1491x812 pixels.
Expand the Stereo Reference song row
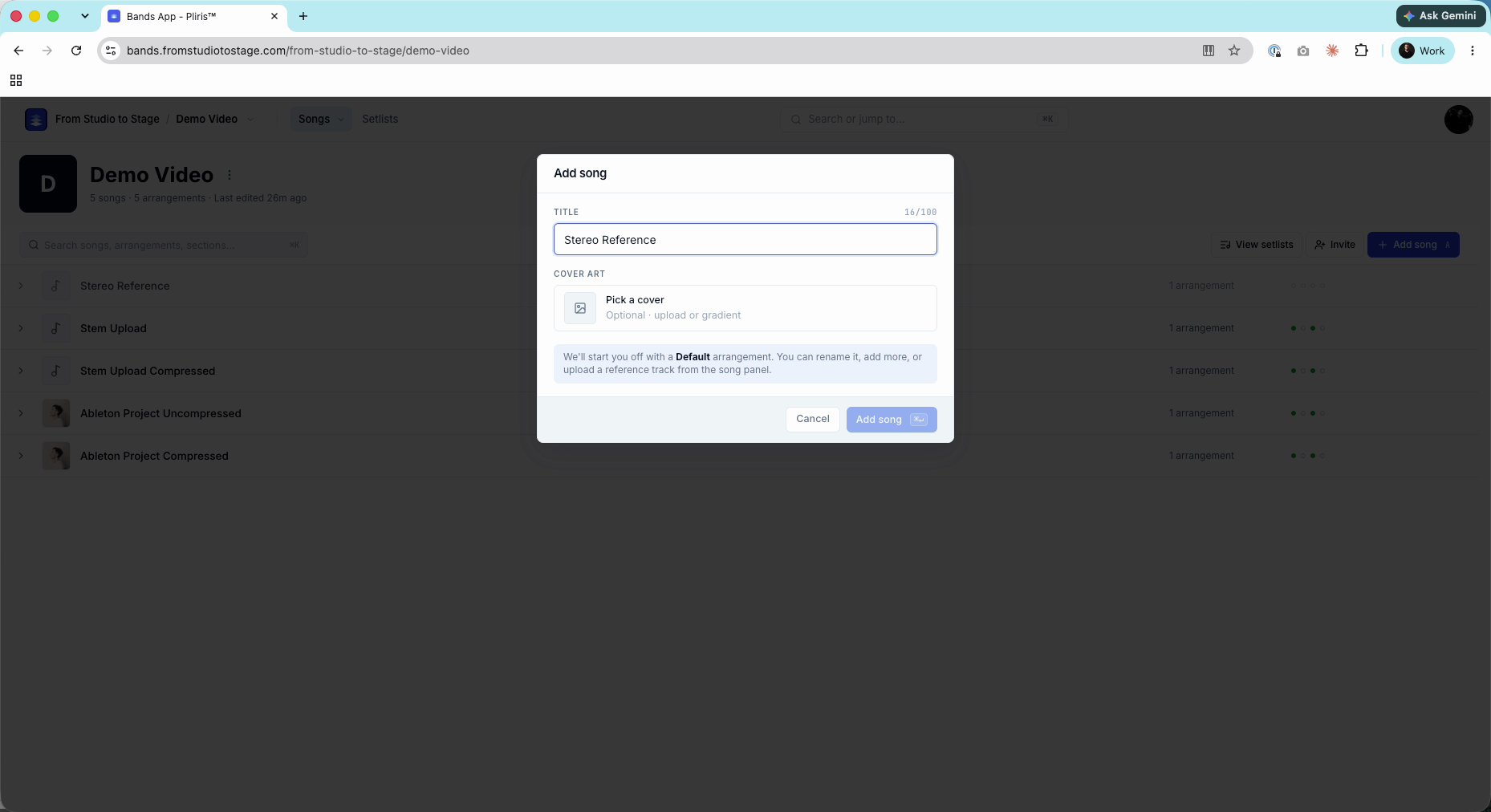21,286
